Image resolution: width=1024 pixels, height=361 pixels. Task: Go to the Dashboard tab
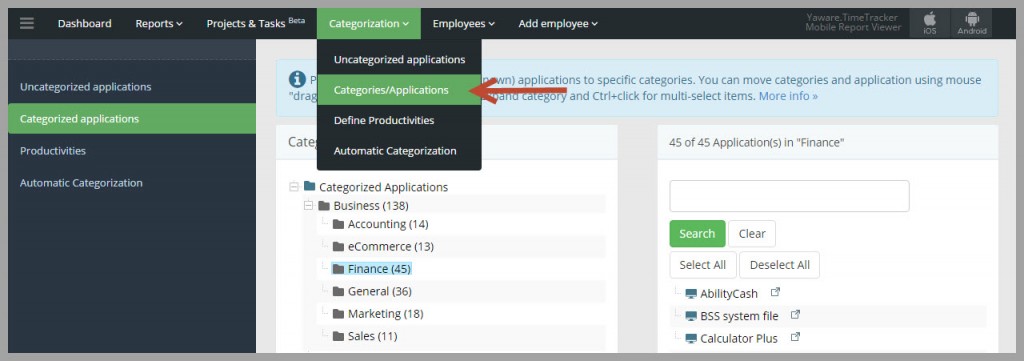pos(84,24)
